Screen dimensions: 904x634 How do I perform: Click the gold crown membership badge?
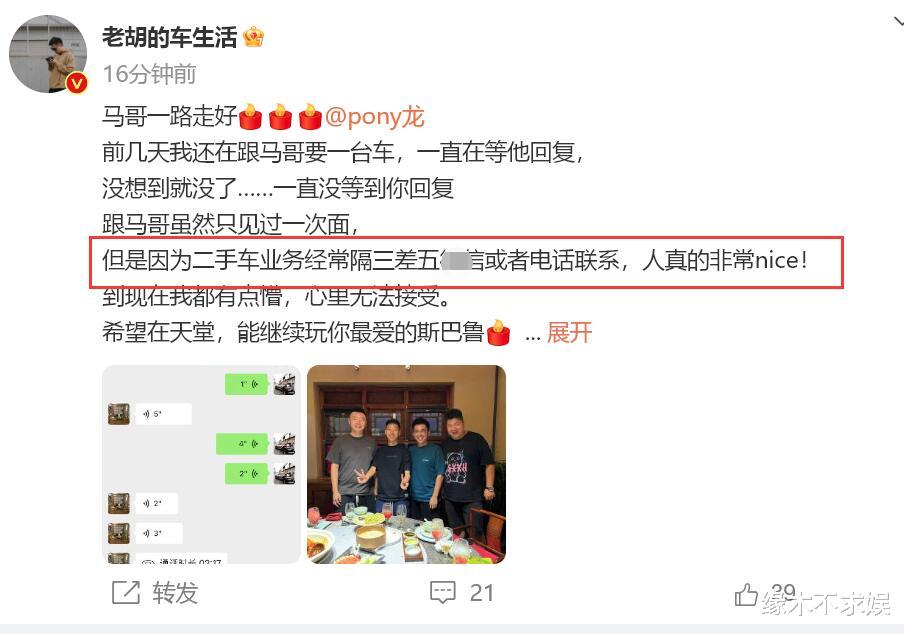pyautogui.click(x=254, y=37)
